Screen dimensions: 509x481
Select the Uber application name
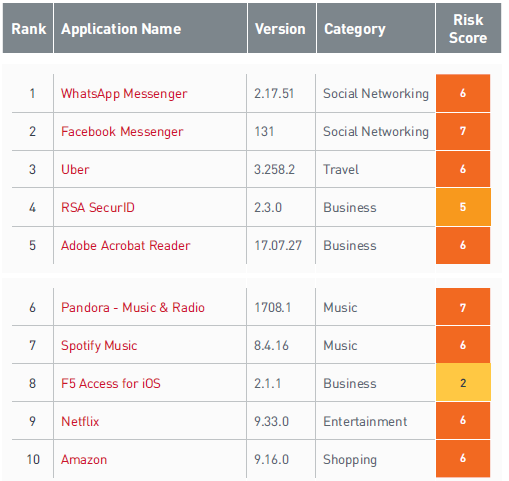[x=75, y=169]
